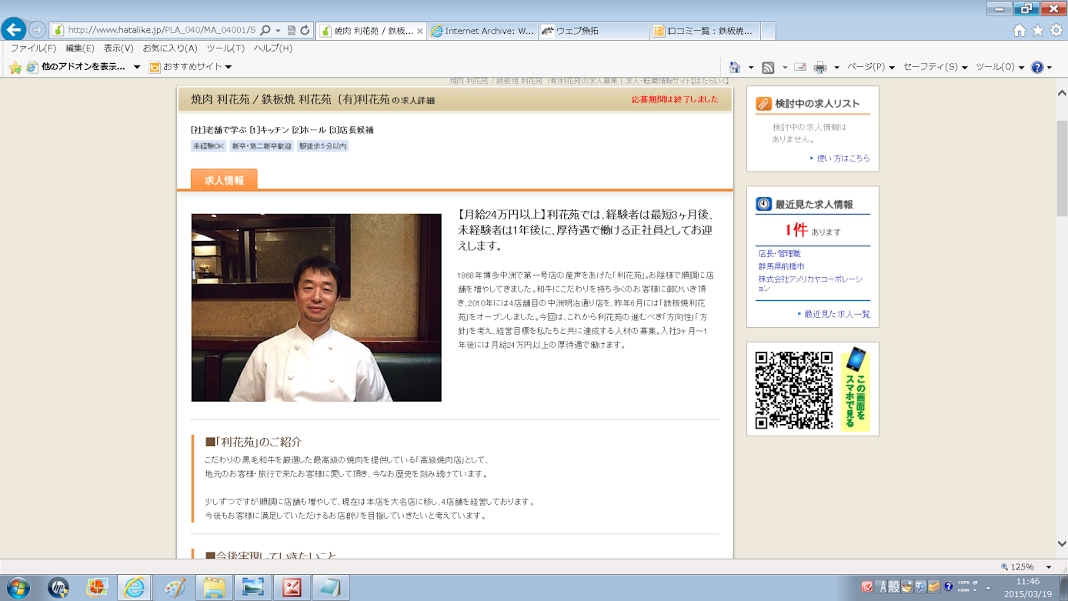Click the 未経験OK tag
Viewport: 1068px width, 601px height.
pyautogui.click(x=208, y=146)
